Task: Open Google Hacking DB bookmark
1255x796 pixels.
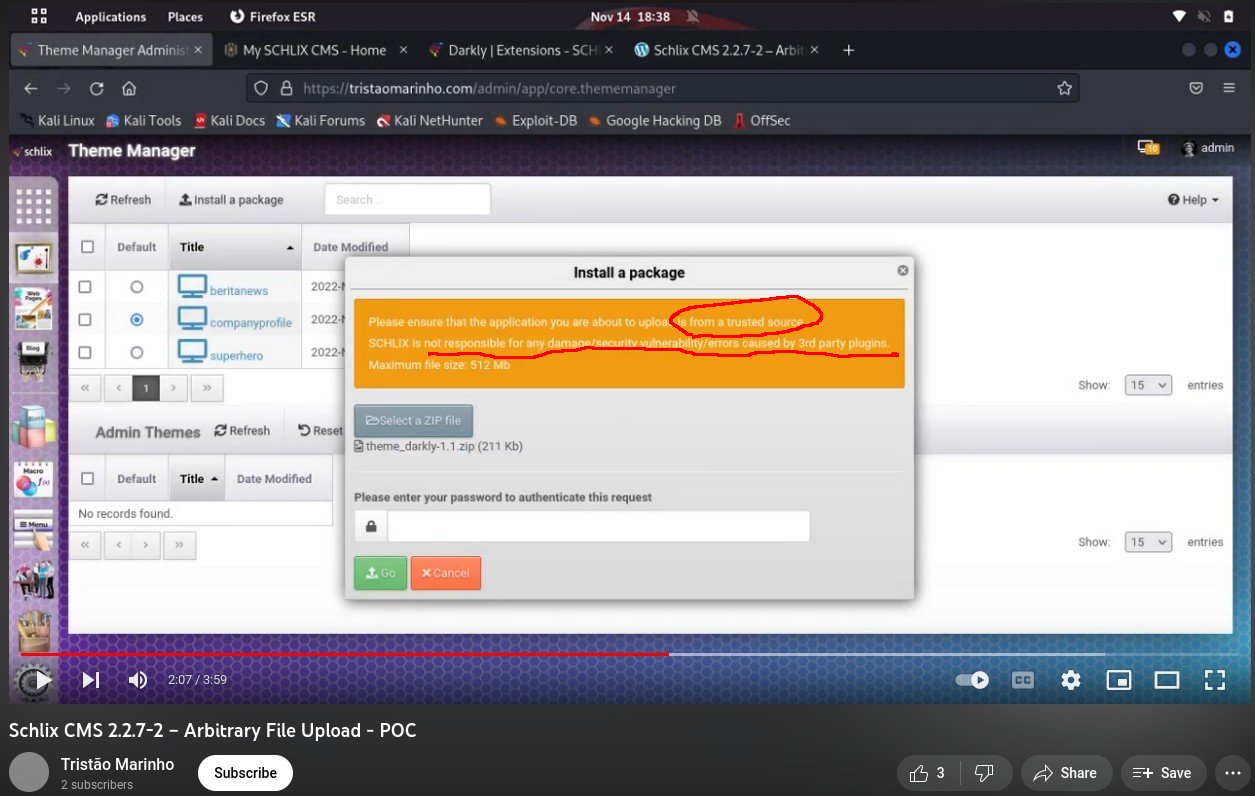Action: (654, 120)
